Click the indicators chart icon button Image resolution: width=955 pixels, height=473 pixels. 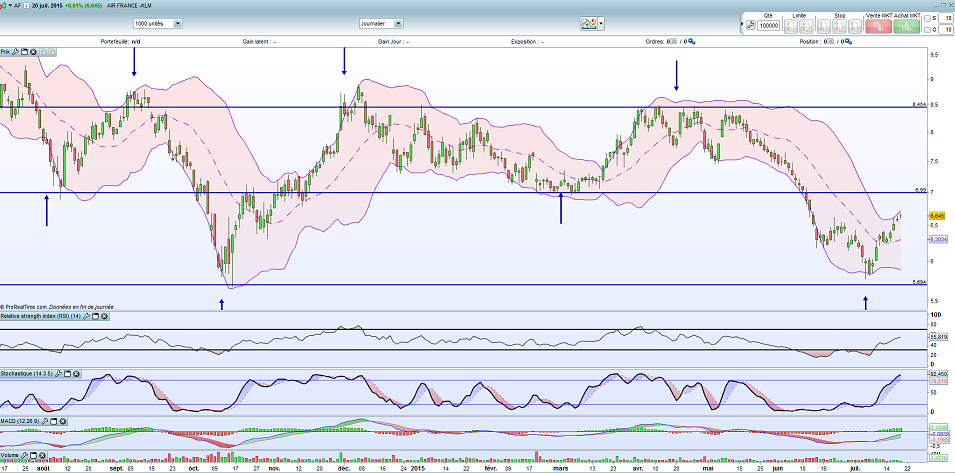tap(588, 24)
